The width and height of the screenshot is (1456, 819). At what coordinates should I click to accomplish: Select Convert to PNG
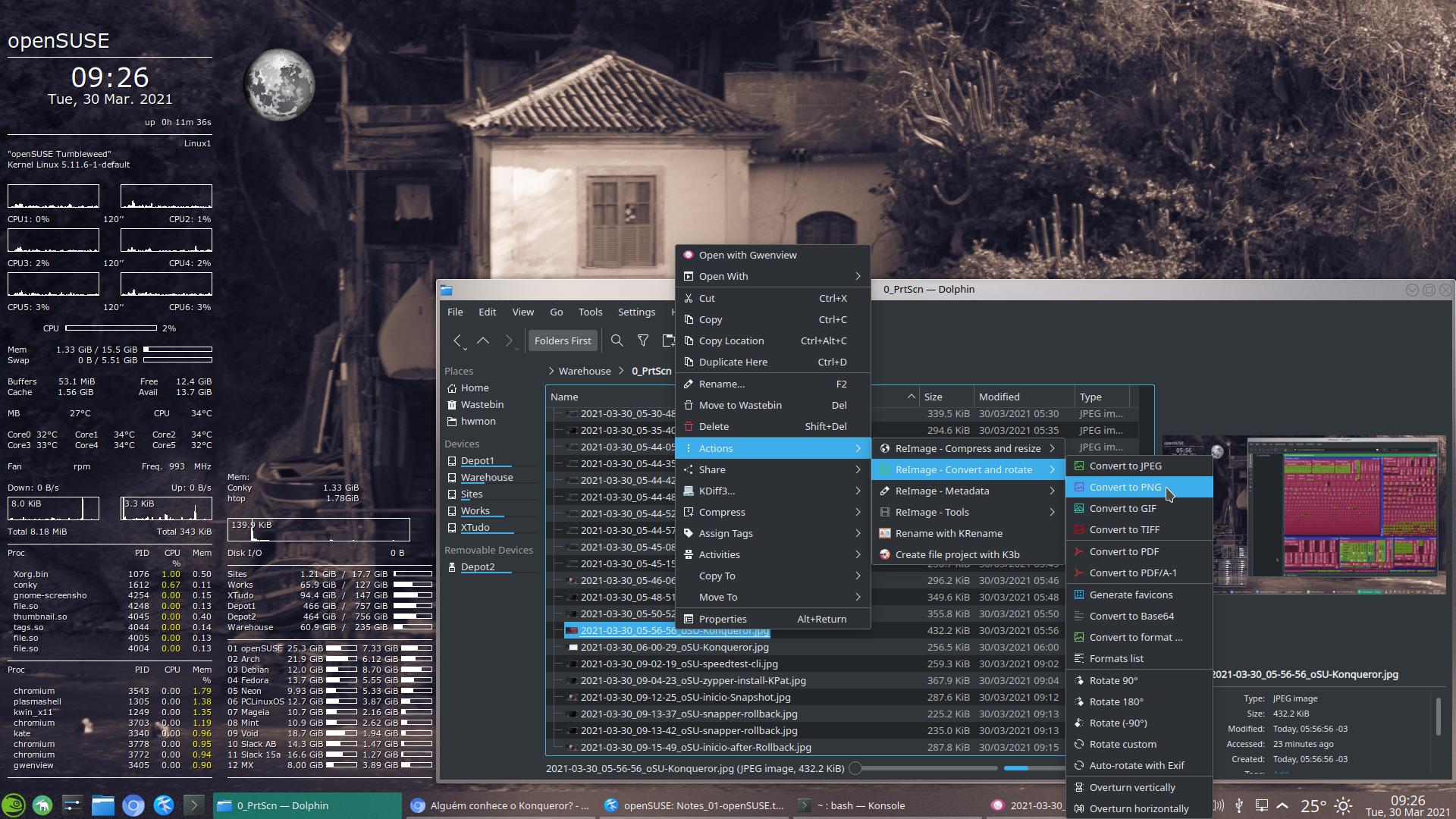1139,487
